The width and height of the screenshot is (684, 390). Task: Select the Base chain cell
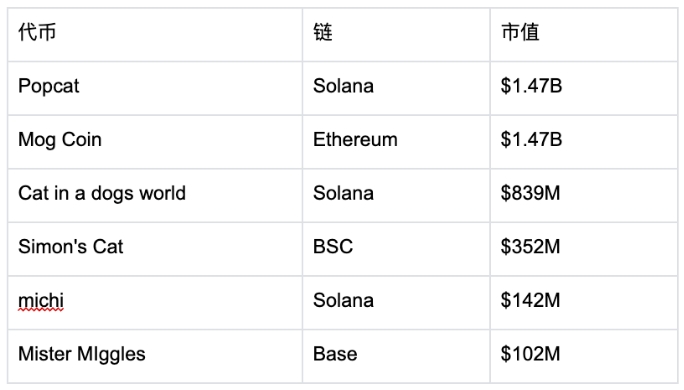point(396,356)
